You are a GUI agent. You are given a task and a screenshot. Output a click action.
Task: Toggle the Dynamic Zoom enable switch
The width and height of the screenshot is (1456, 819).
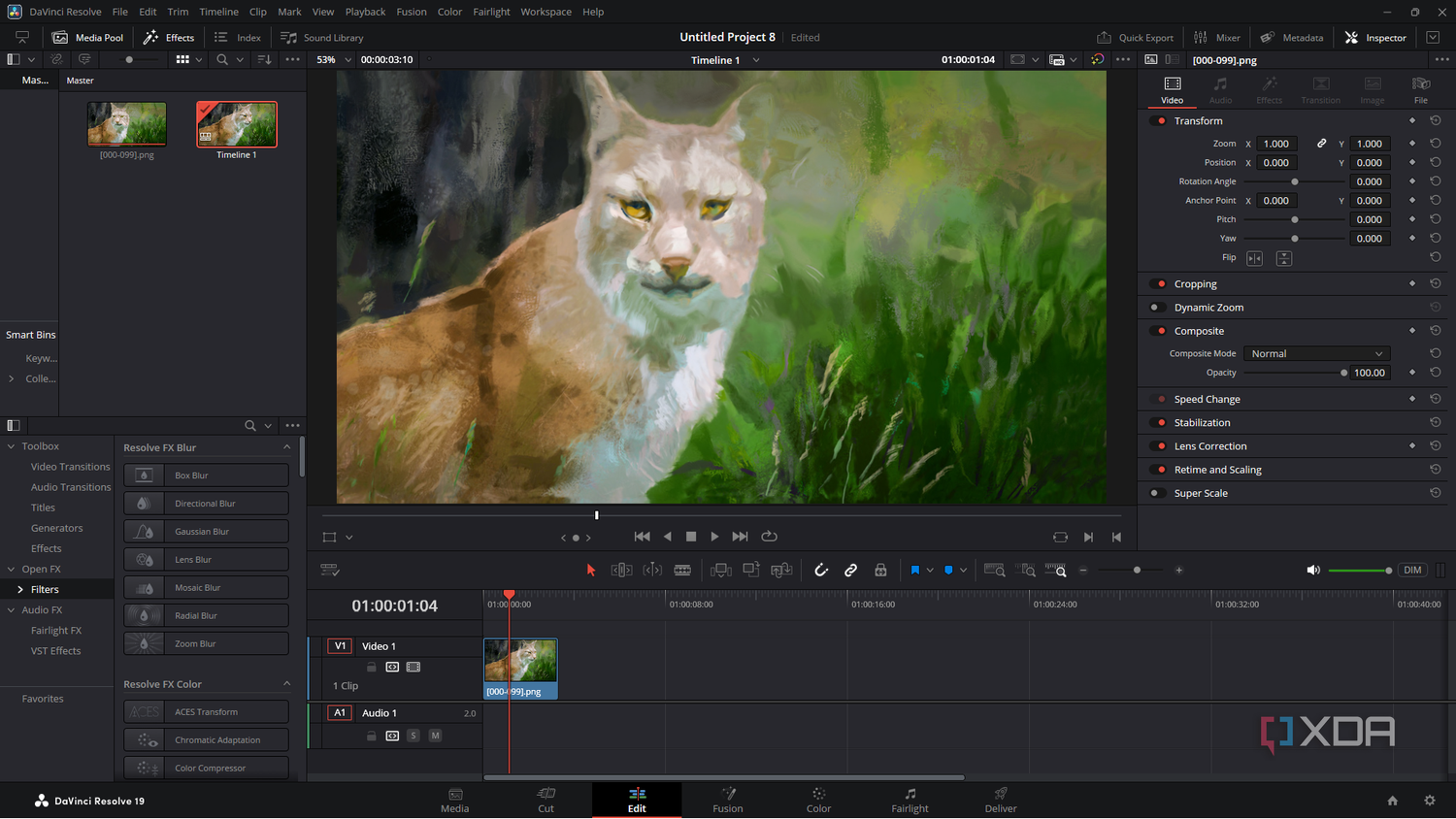tap(1157, 308)
